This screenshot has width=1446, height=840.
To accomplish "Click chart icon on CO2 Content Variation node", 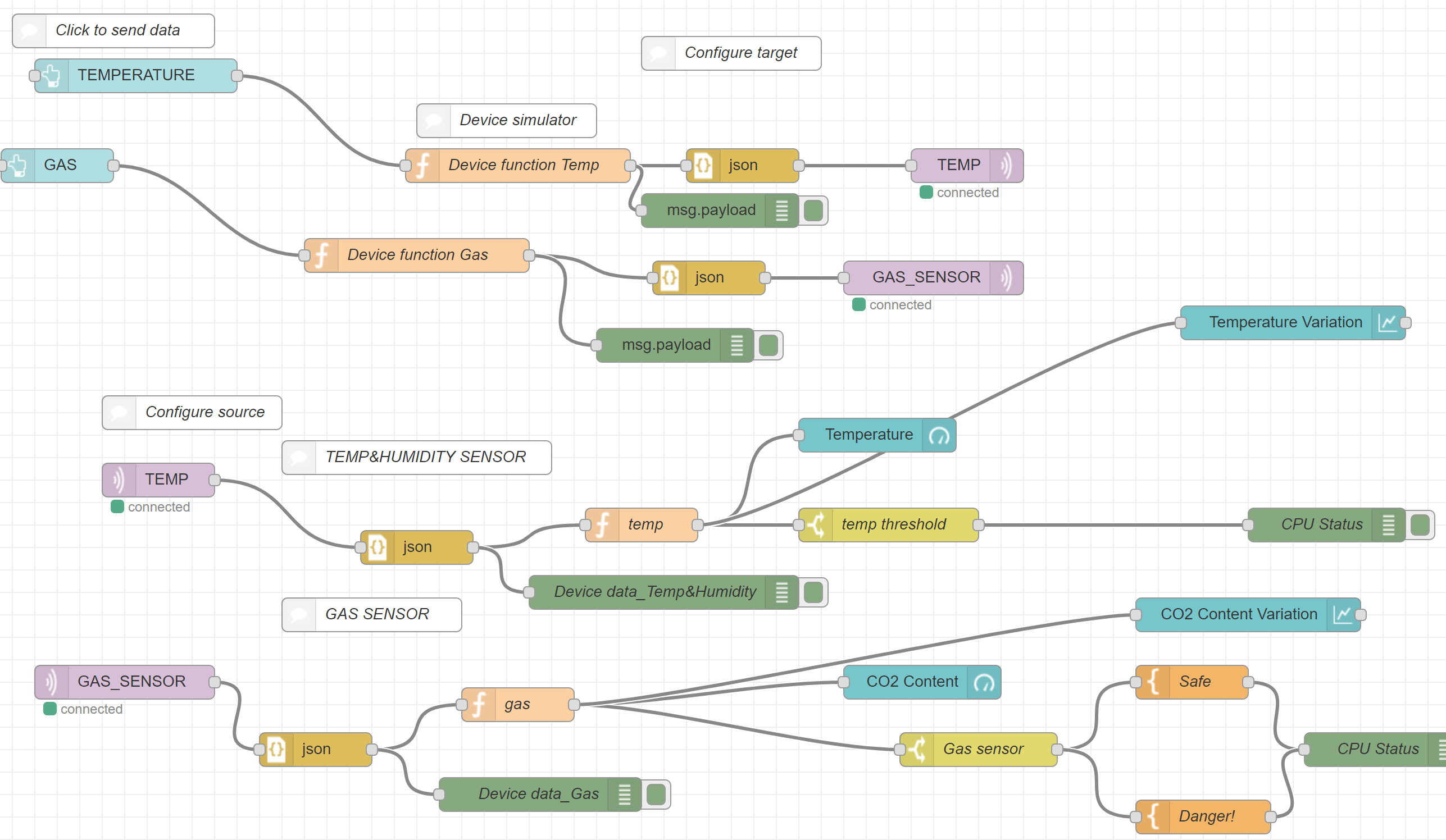I will pyautogui.click(x=1343, y=615).
